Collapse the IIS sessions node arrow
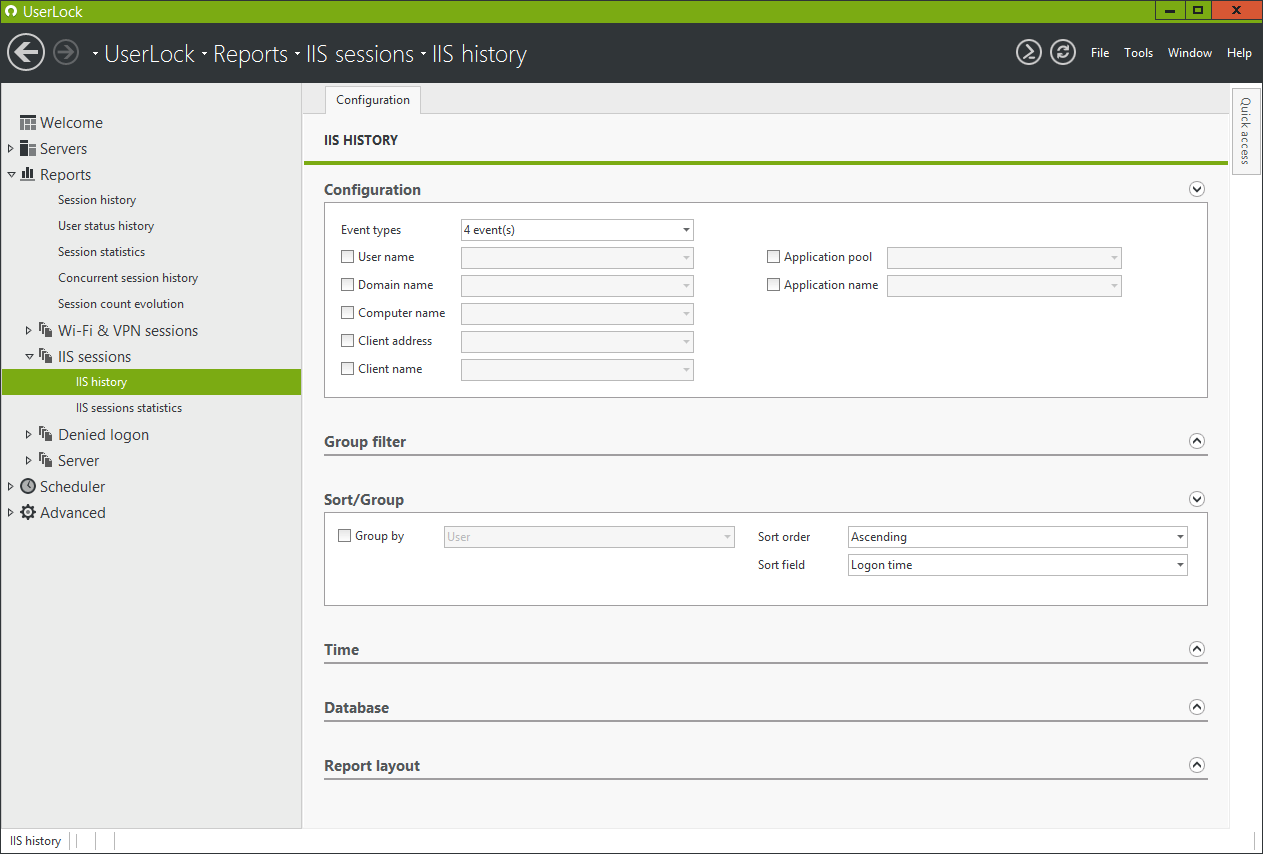1263x854 pixels. click(x=29, y=357)
